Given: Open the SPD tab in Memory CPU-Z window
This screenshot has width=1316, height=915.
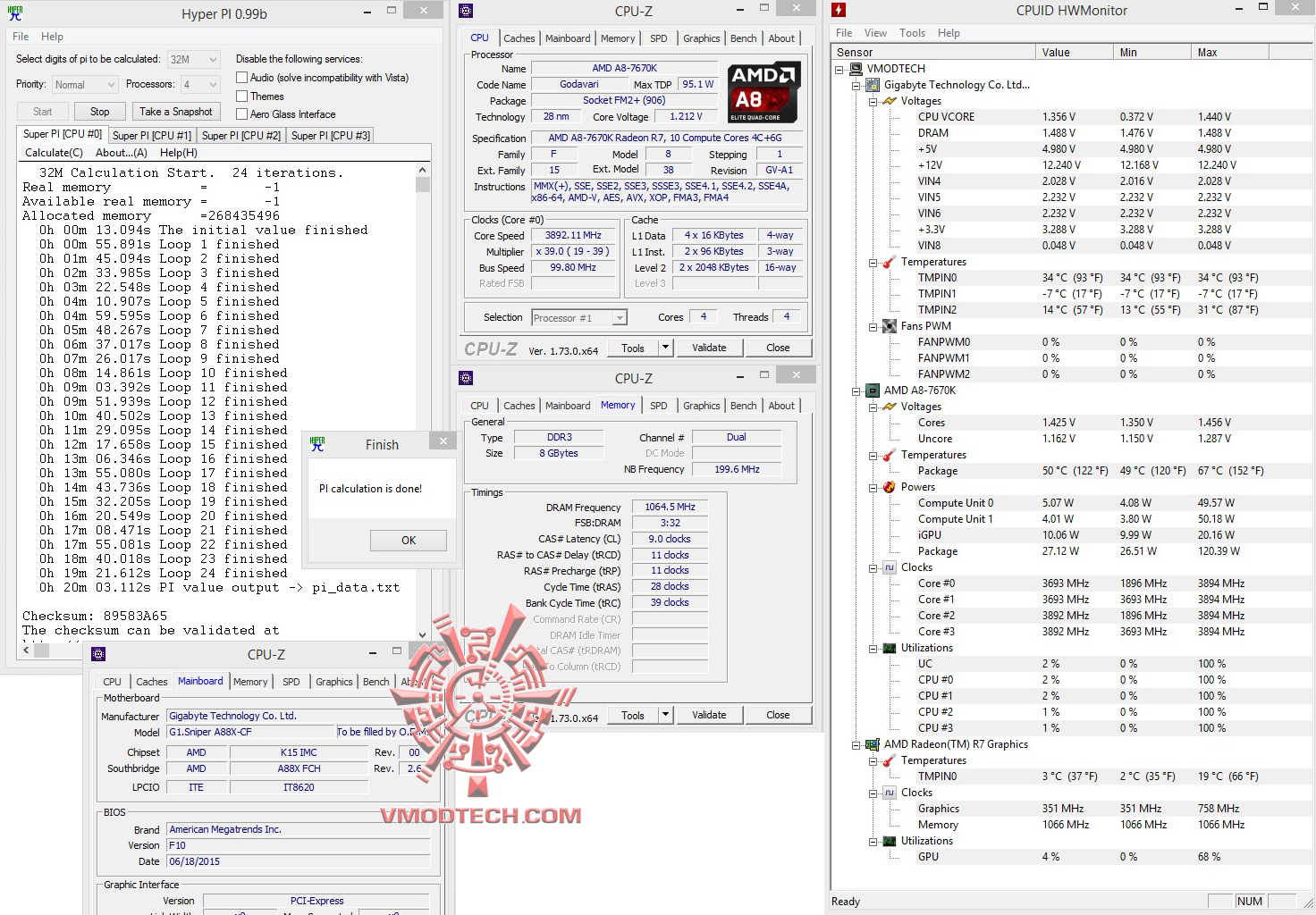Looking at the screenshot, I should (658, 406).
